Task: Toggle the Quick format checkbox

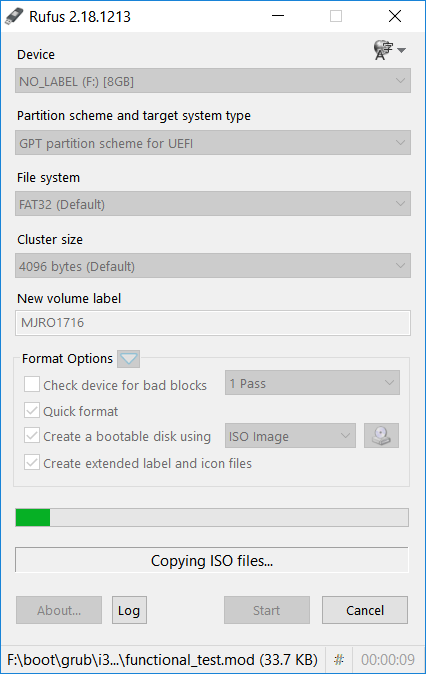Action: point(32,411)
